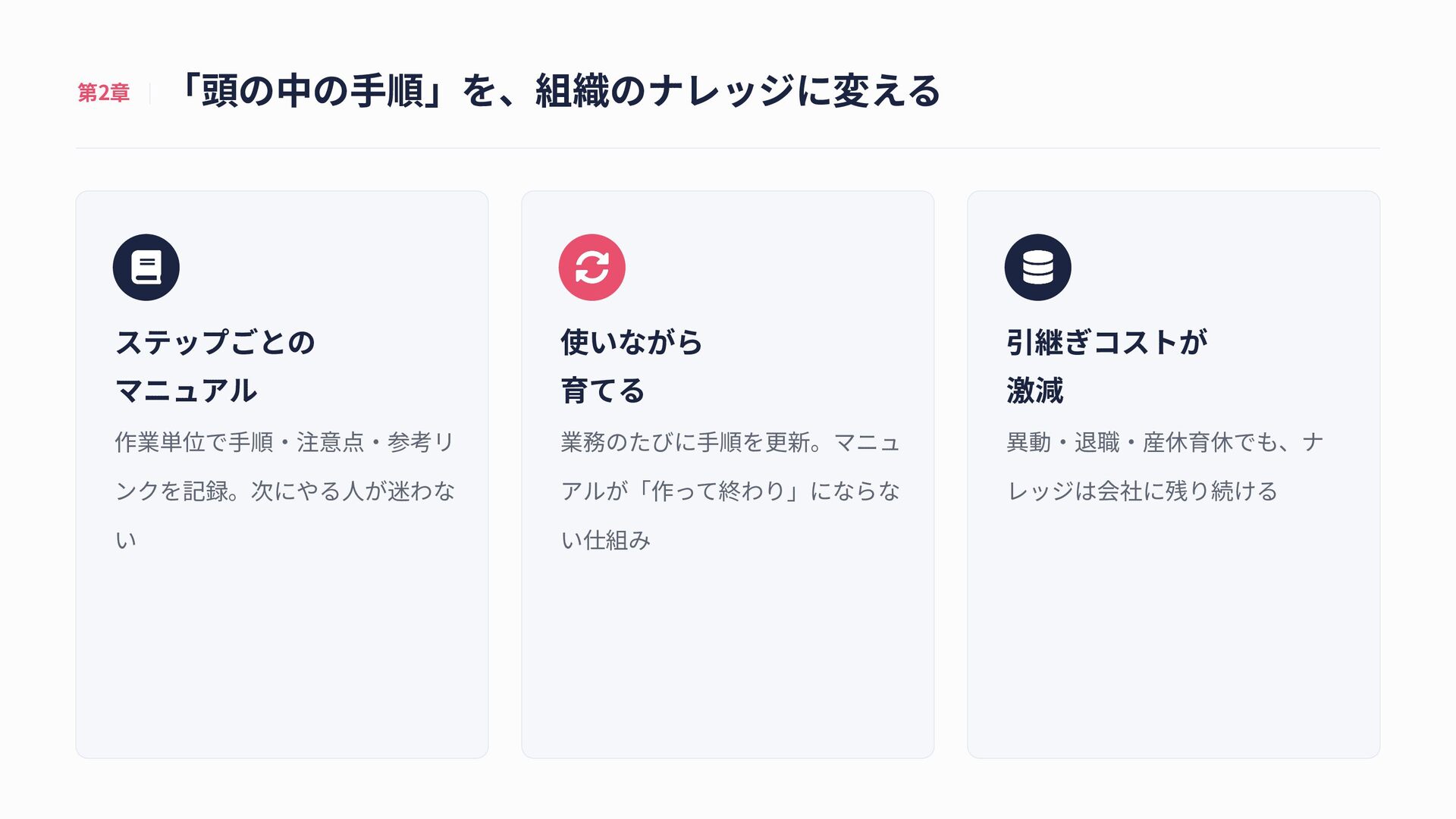Screen dimensions: 1456x819
Task: Select the description starting 異動・退職・産休育休
Action: point(1165,466)
